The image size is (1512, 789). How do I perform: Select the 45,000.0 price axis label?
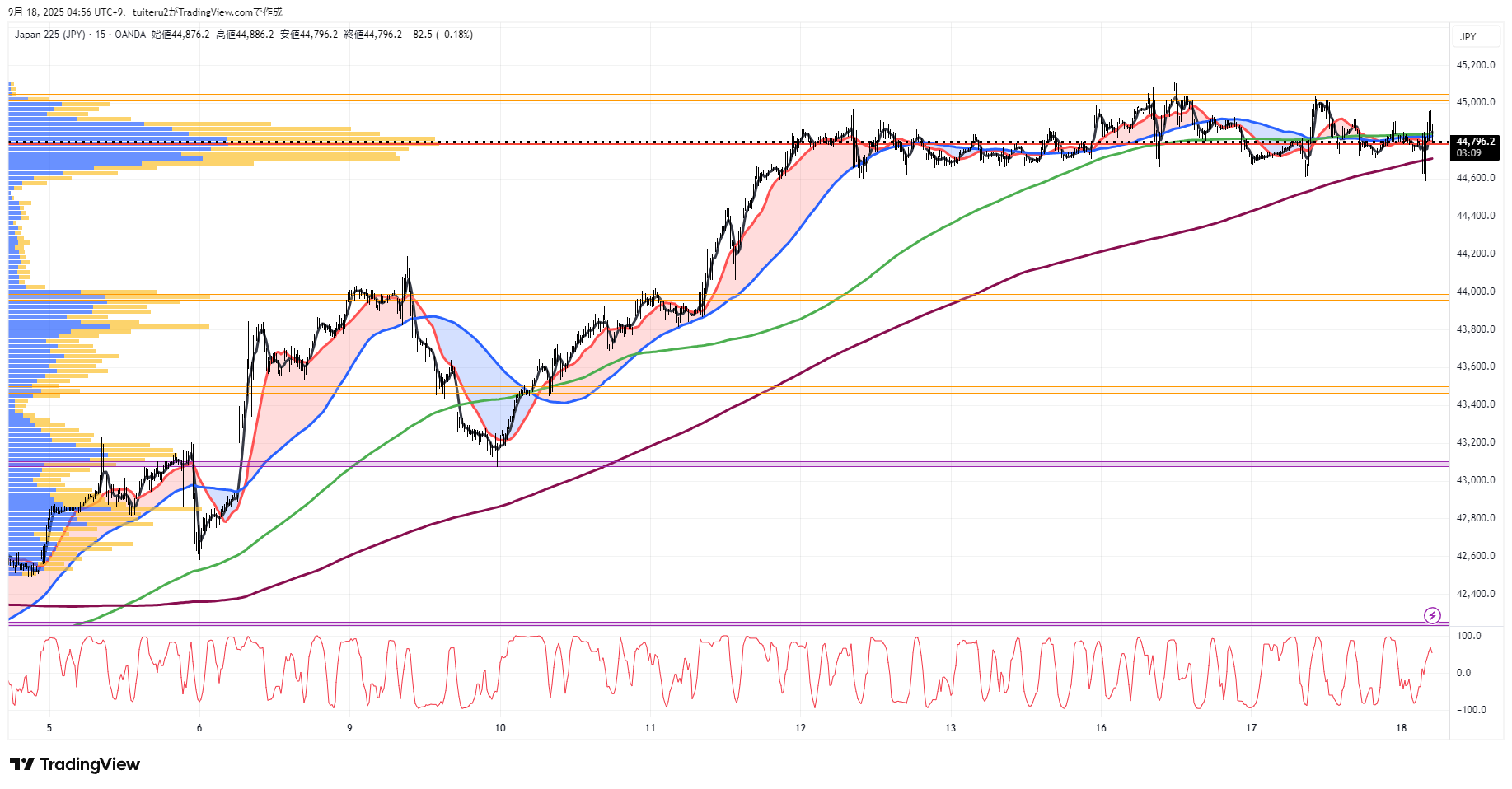click(x=1476, y=102)
